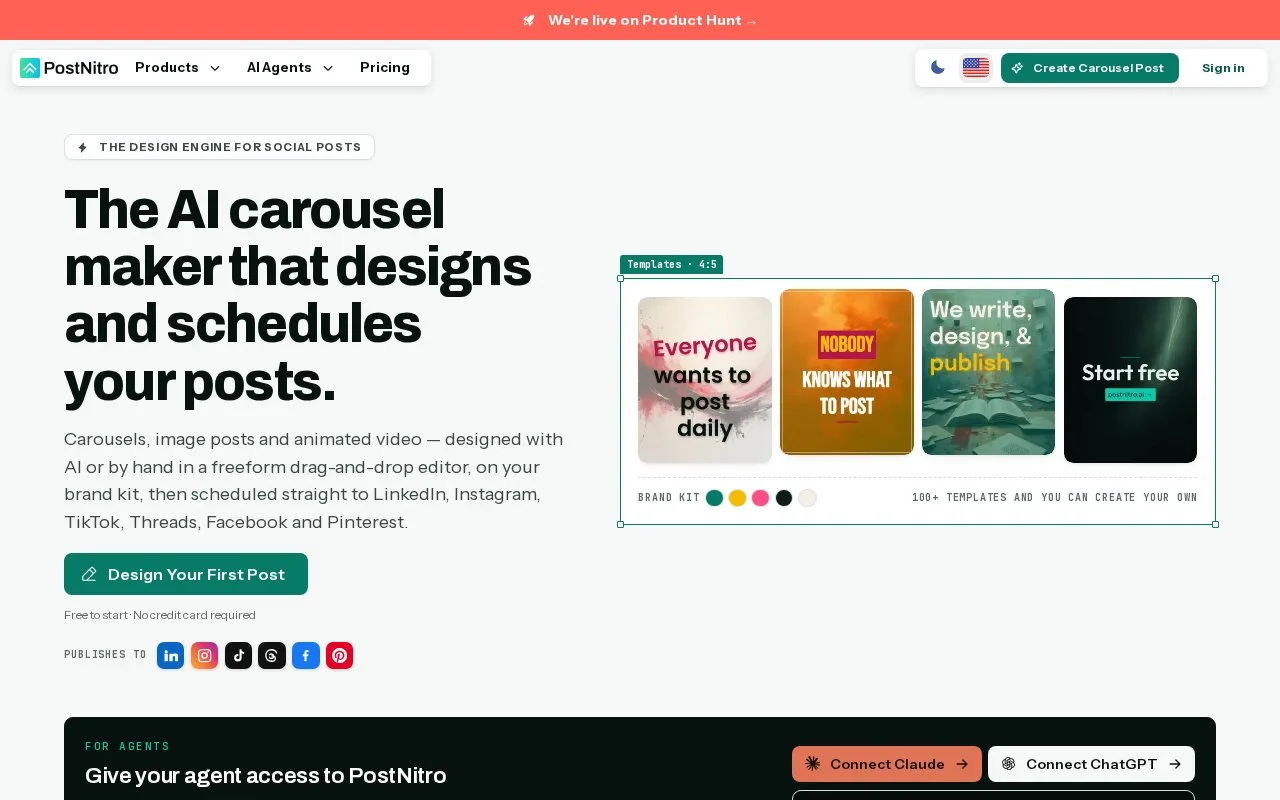The width and height of the screenshot is (1280, 800).
Task: Toggle dark mode with the moon icon
Action: click(x=938, y=68)
